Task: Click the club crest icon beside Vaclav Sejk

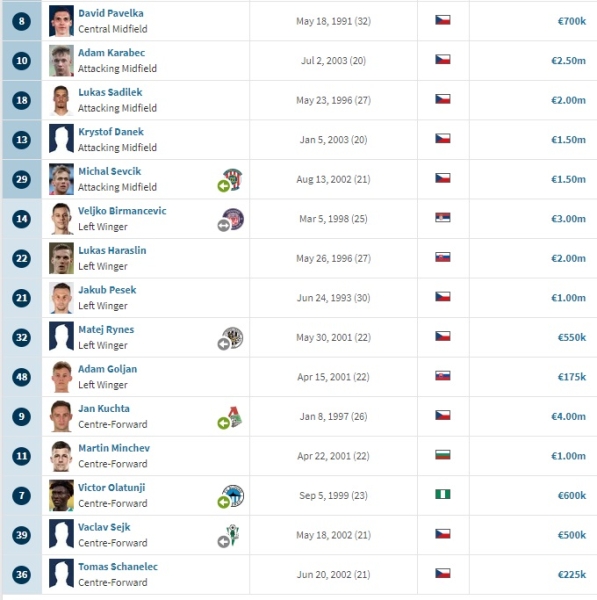Action: (x=232, y=535)
